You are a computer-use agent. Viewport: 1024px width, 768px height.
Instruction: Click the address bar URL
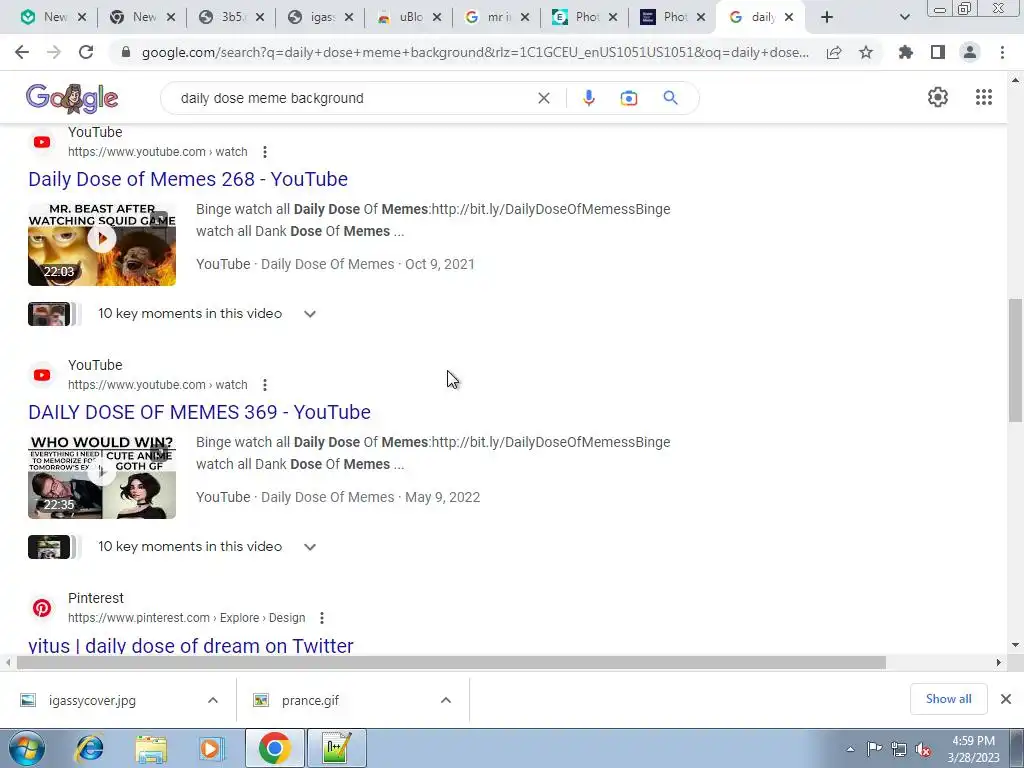click(x=475, y=52)
